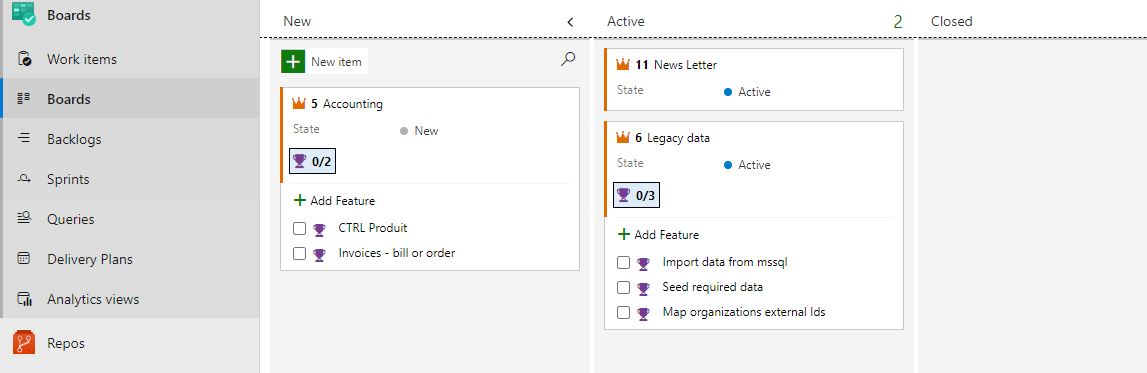The image size is (1147, 373).
Task: Click trophy icon beside Map organizations external Ids
Action: pos(644,313)
